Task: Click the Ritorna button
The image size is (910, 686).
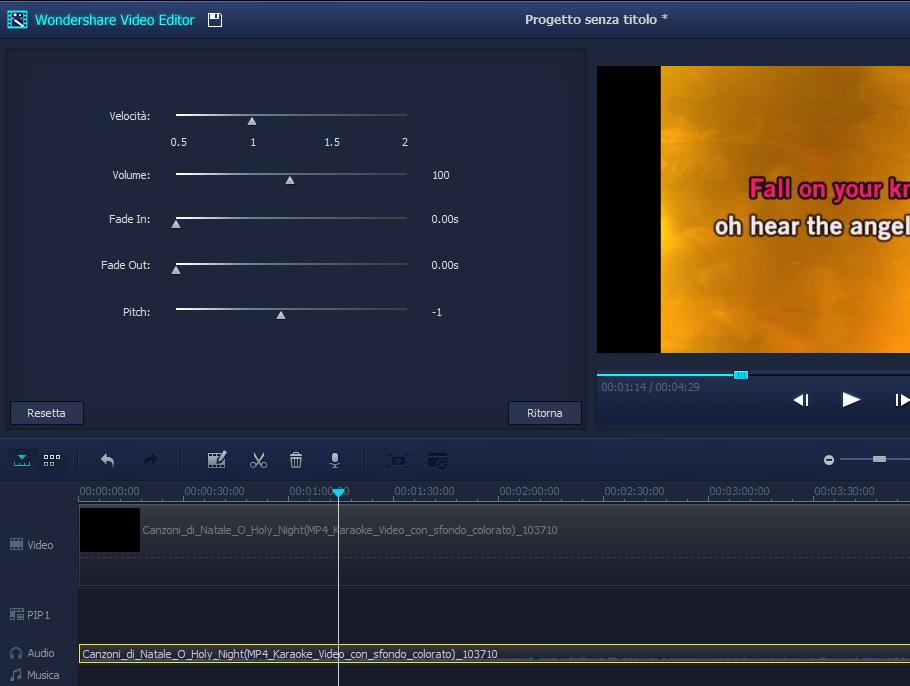Action: tap(544, 413)
